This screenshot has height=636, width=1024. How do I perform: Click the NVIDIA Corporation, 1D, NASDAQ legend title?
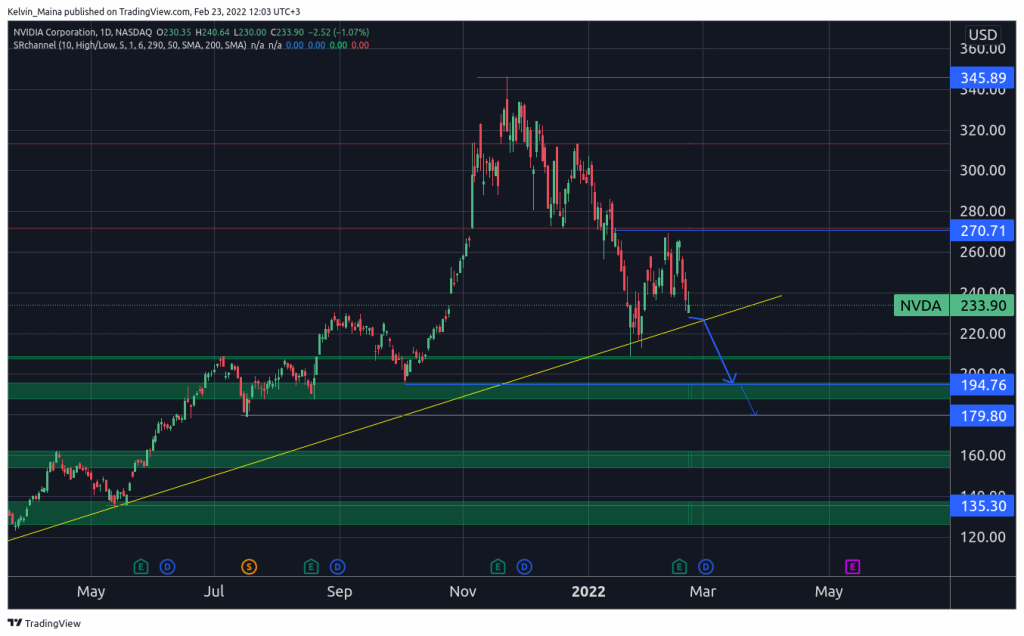pos(82,32)
